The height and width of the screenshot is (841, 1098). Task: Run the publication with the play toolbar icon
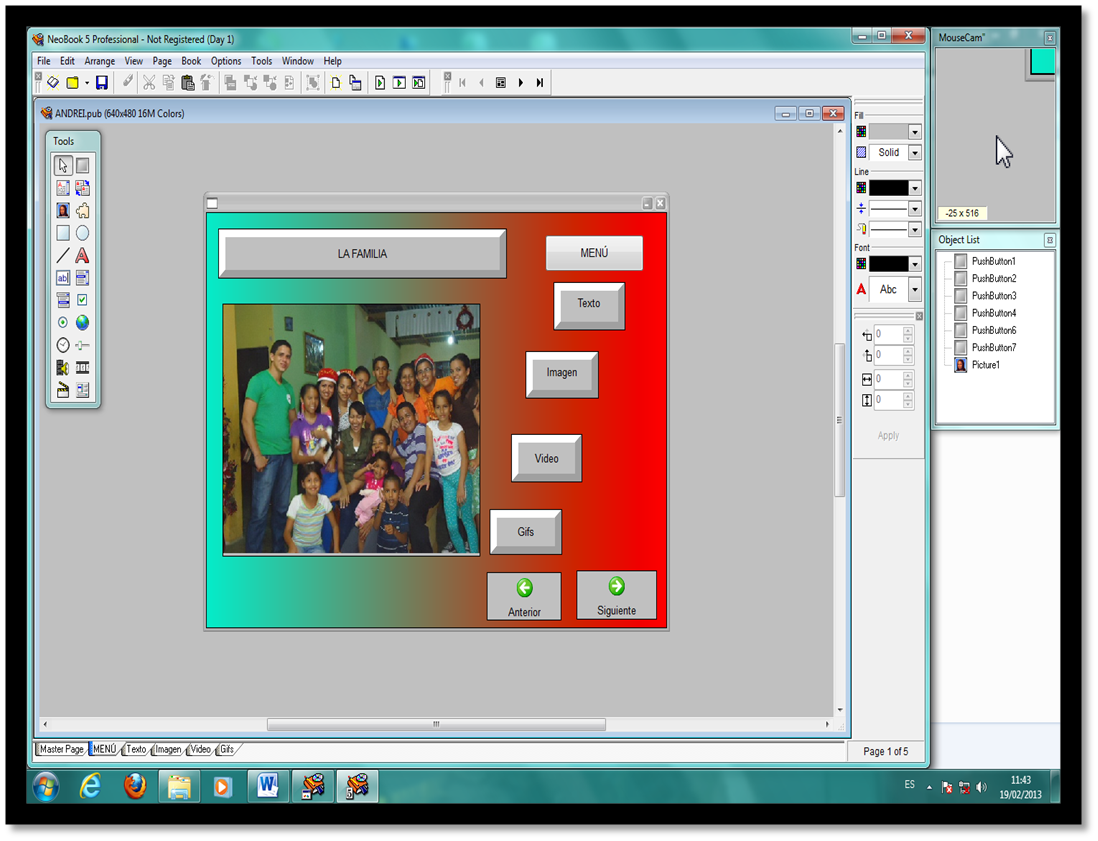point(380,83)
